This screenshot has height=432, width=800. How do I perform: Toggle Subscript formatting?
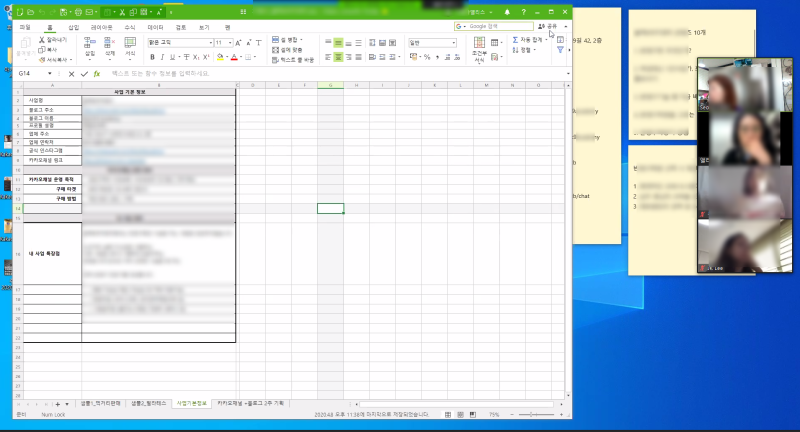[196, 57]
